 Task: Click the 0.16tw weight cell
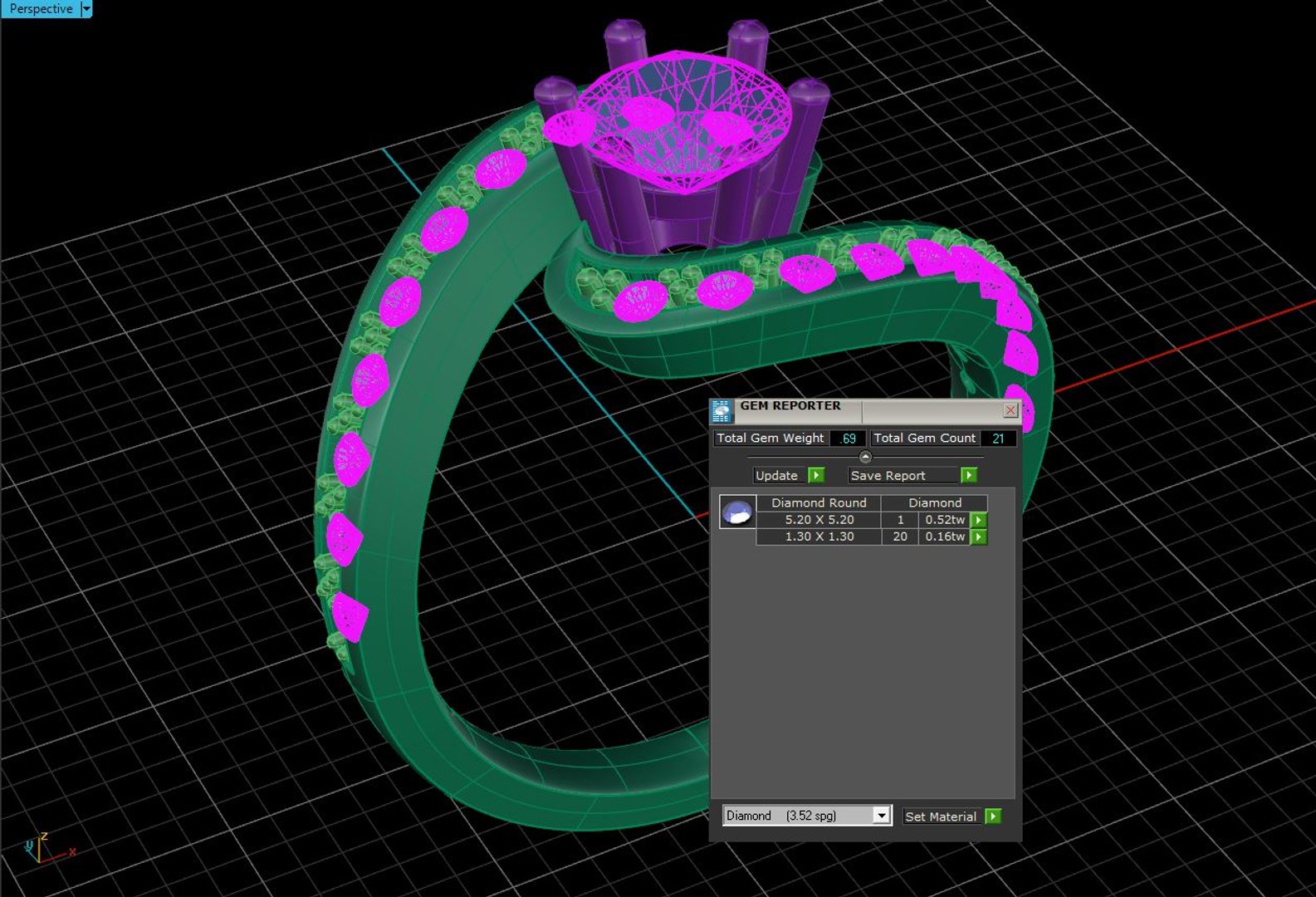945,537
